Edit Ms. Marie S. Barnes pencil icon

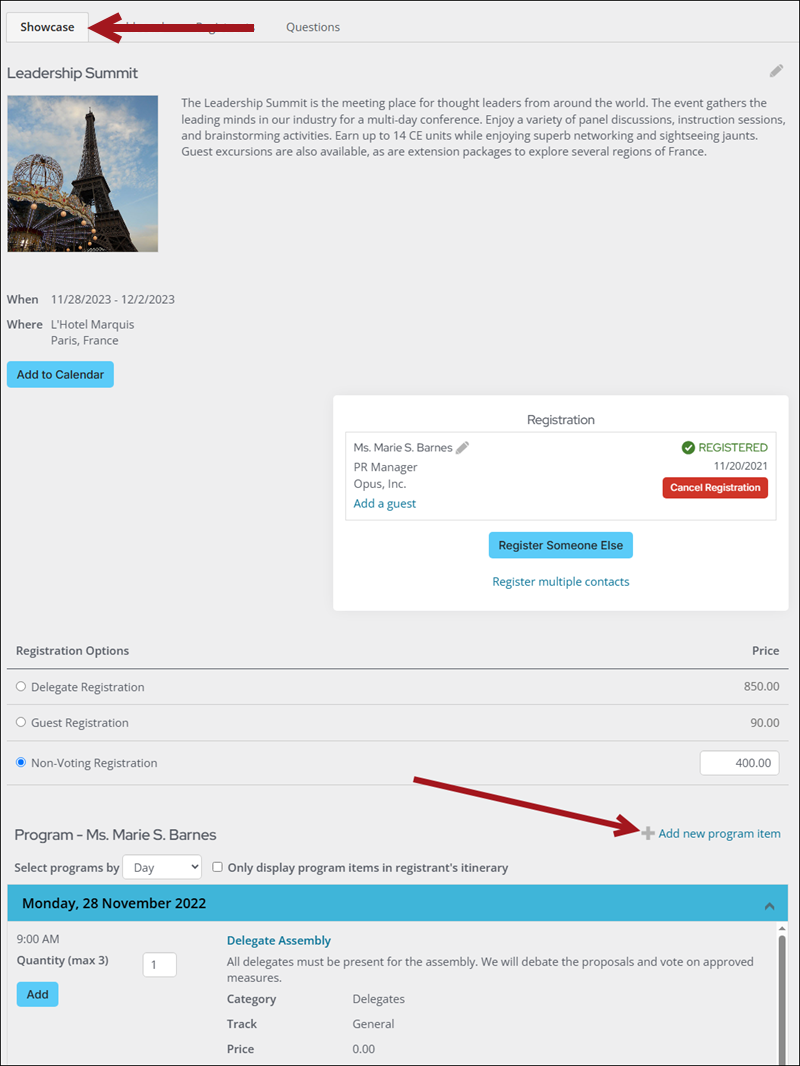pos(462,447)
